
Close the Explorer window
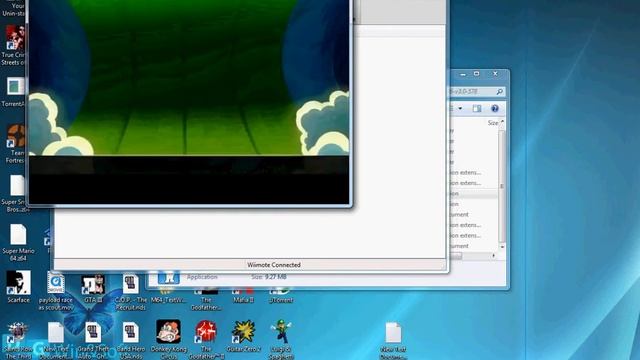tap(495, 74)
